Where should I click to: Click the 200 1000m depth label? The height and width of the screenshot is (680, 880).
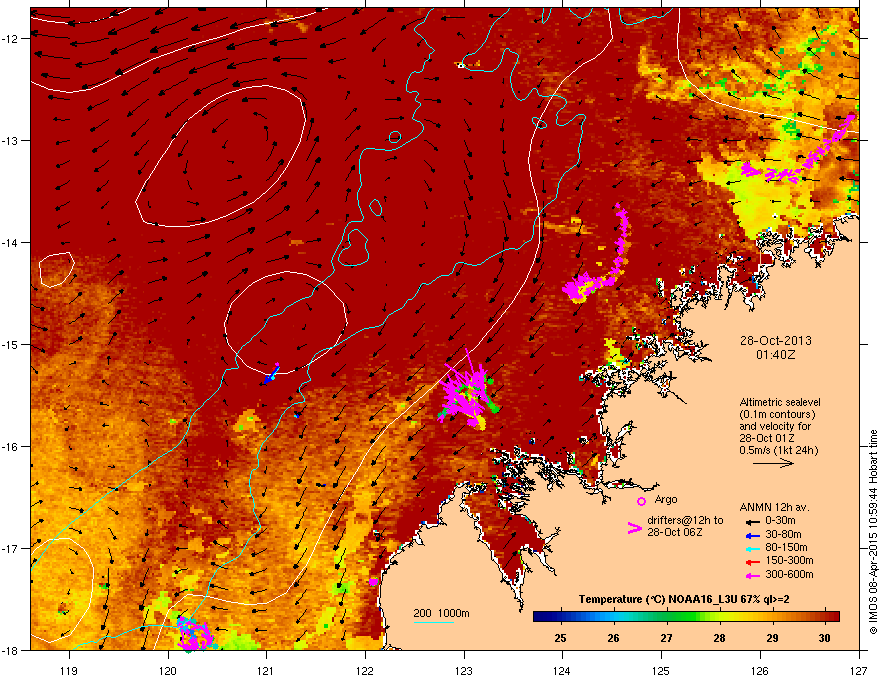click(x=441, y=613)
